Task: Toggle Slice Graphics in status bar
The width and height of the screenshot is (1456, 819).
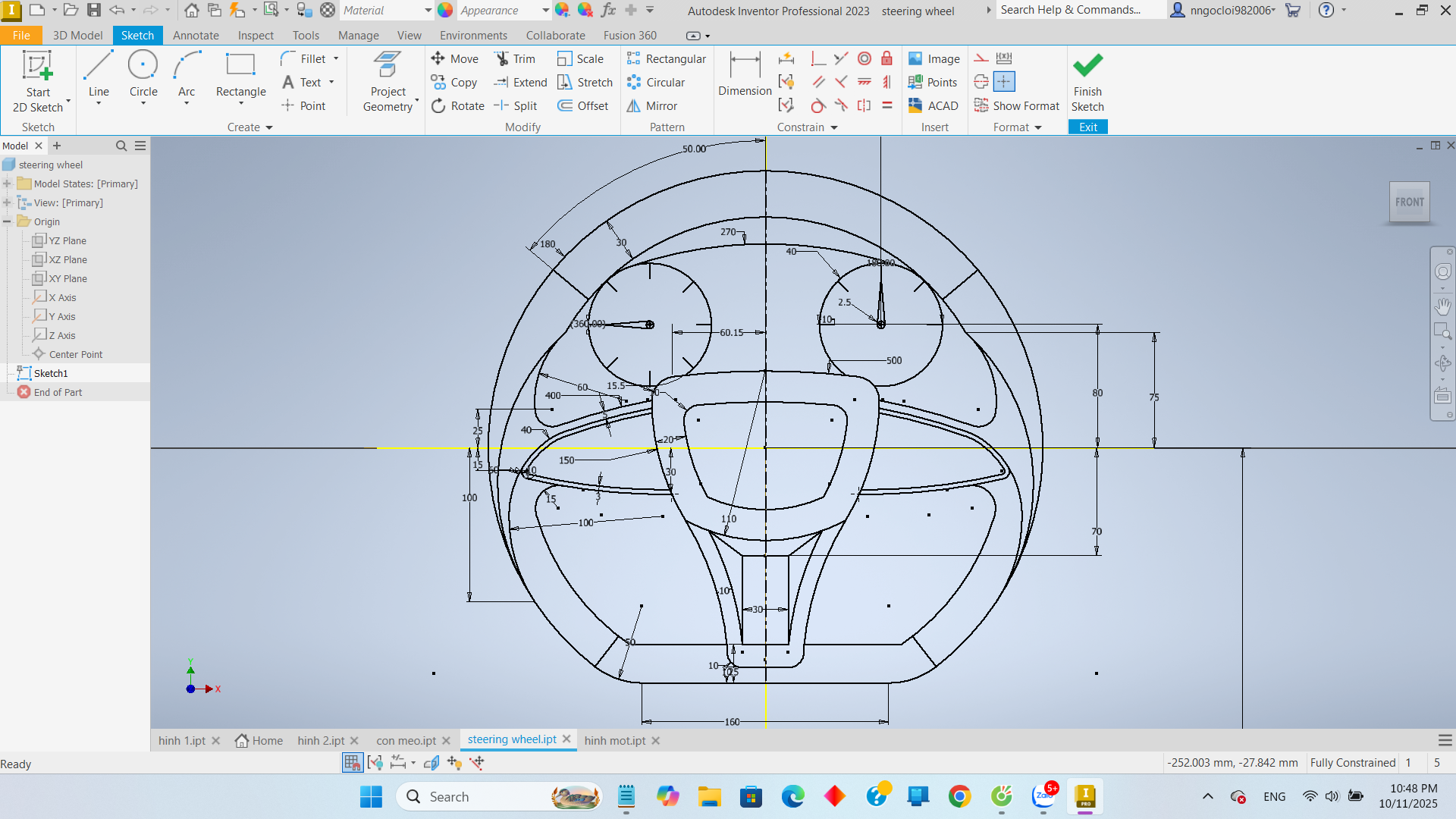Action: [x=431, y=763]
